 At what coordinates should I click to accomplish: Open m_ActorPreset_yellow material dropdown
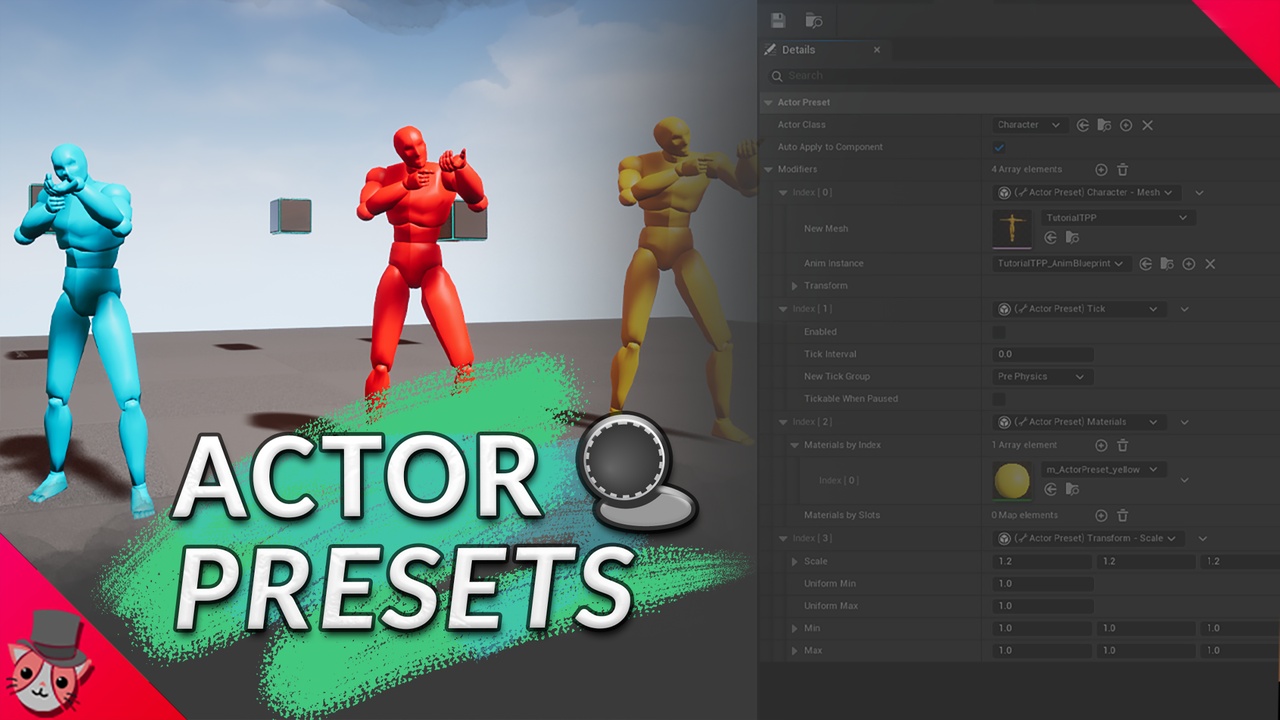[x=1103, y=470]
